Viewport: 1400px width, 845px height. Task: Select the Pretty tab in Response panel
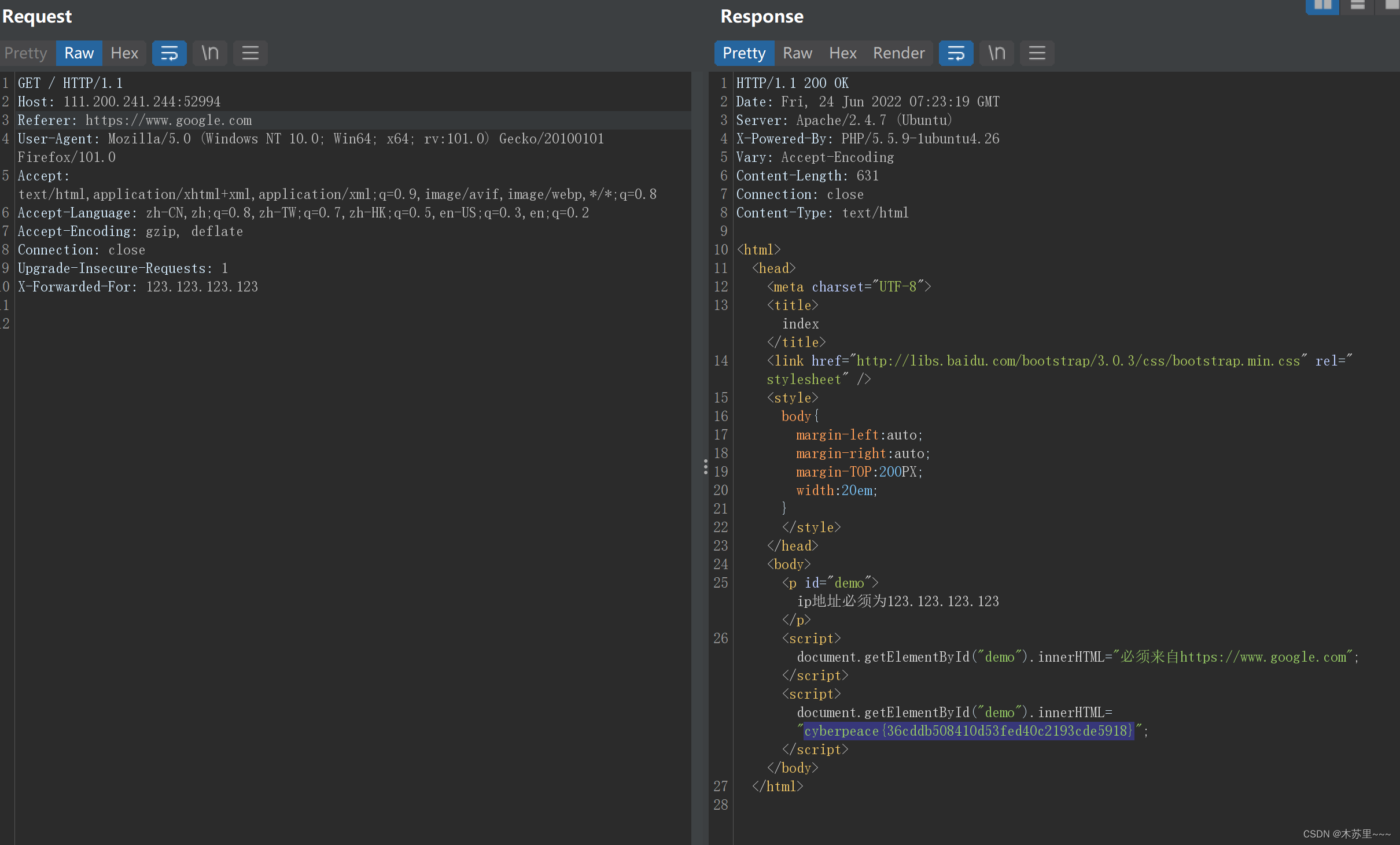coord(744,53)
